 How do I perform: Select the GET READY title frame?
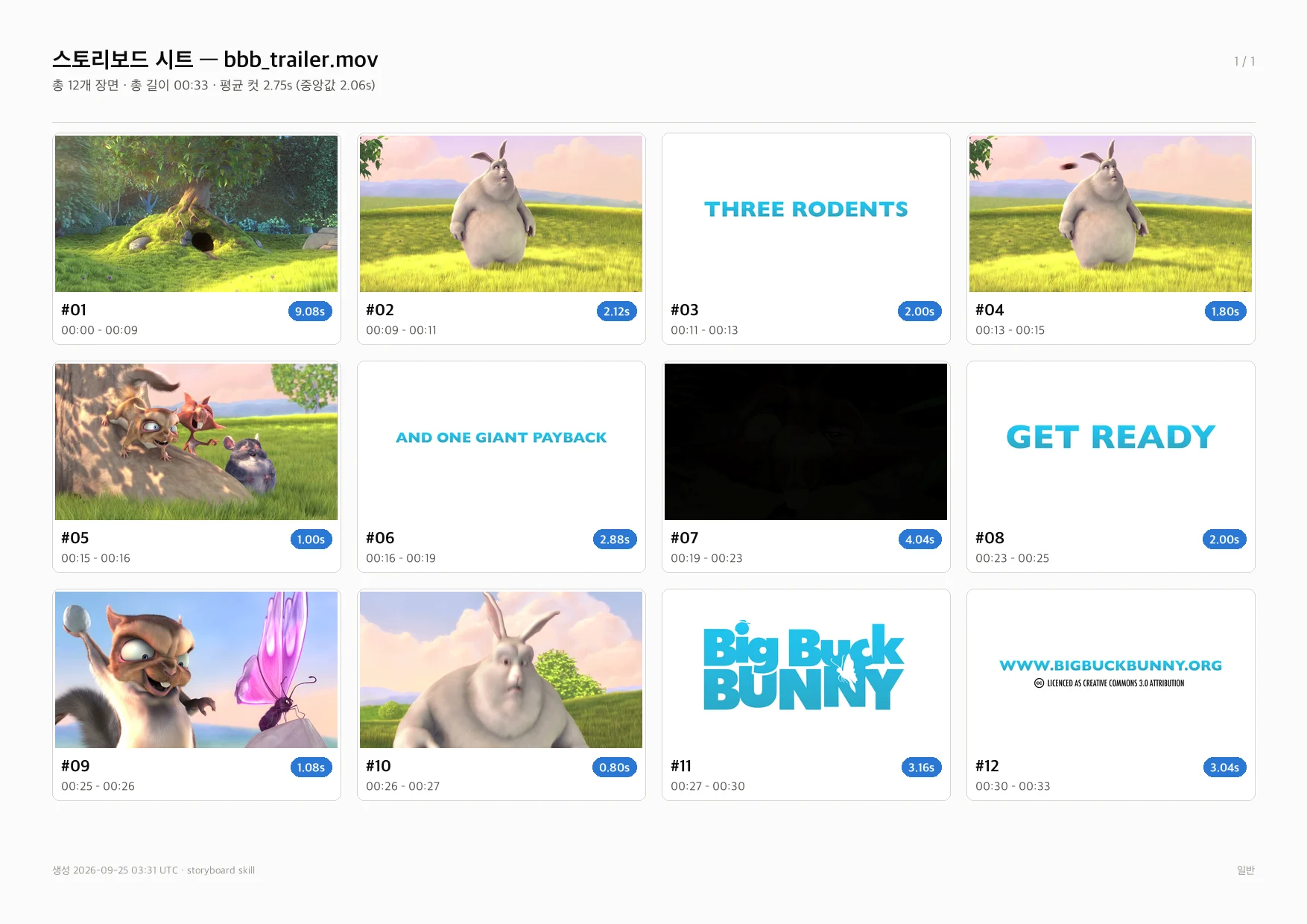pos(1110,442)
